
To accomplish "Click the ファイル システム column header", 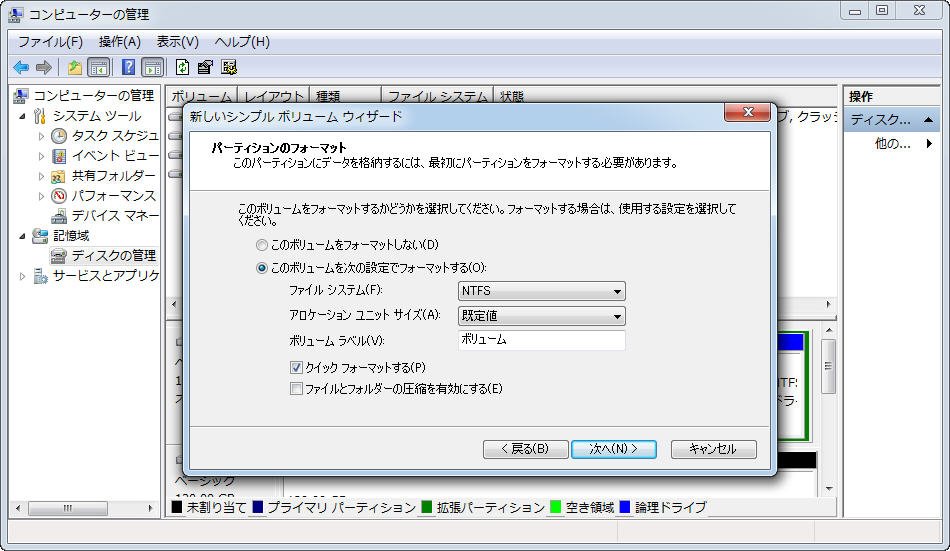I will coord(437,96).
